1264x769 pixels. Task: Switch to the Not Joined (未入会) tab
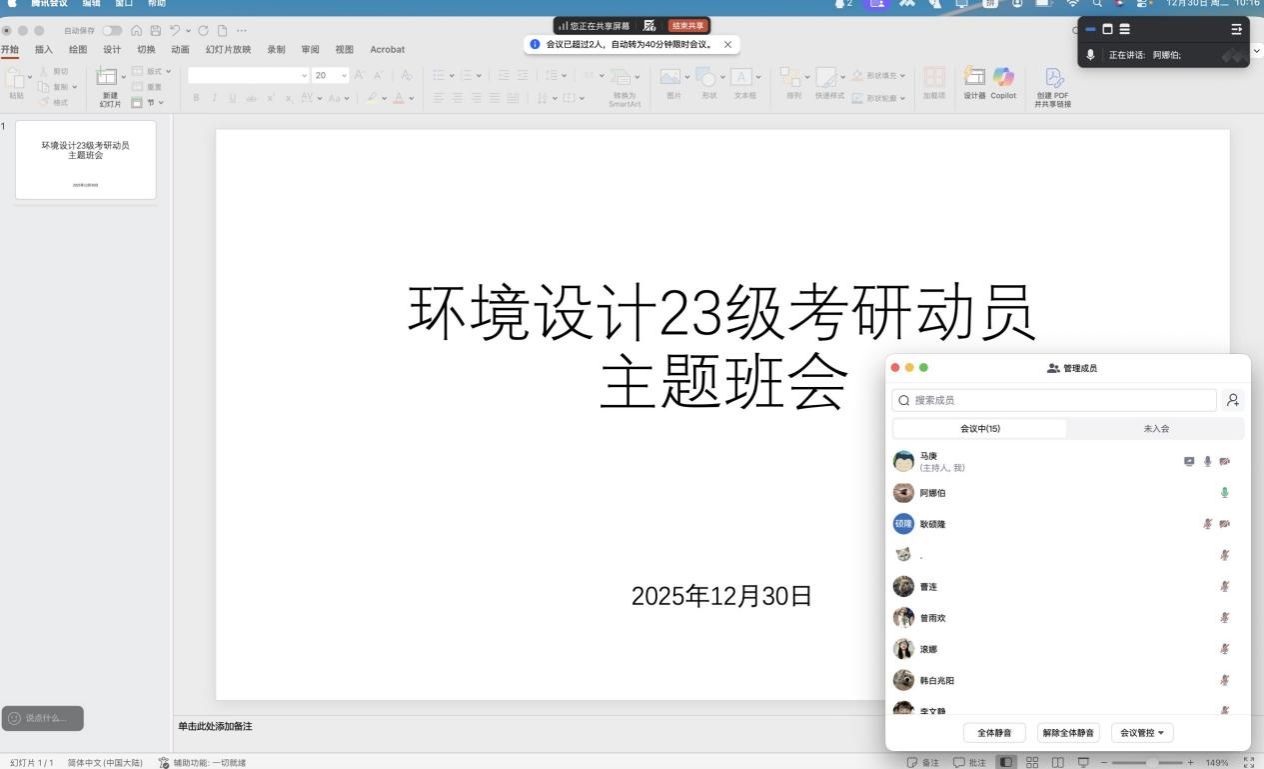click(x=1156, y=429)
